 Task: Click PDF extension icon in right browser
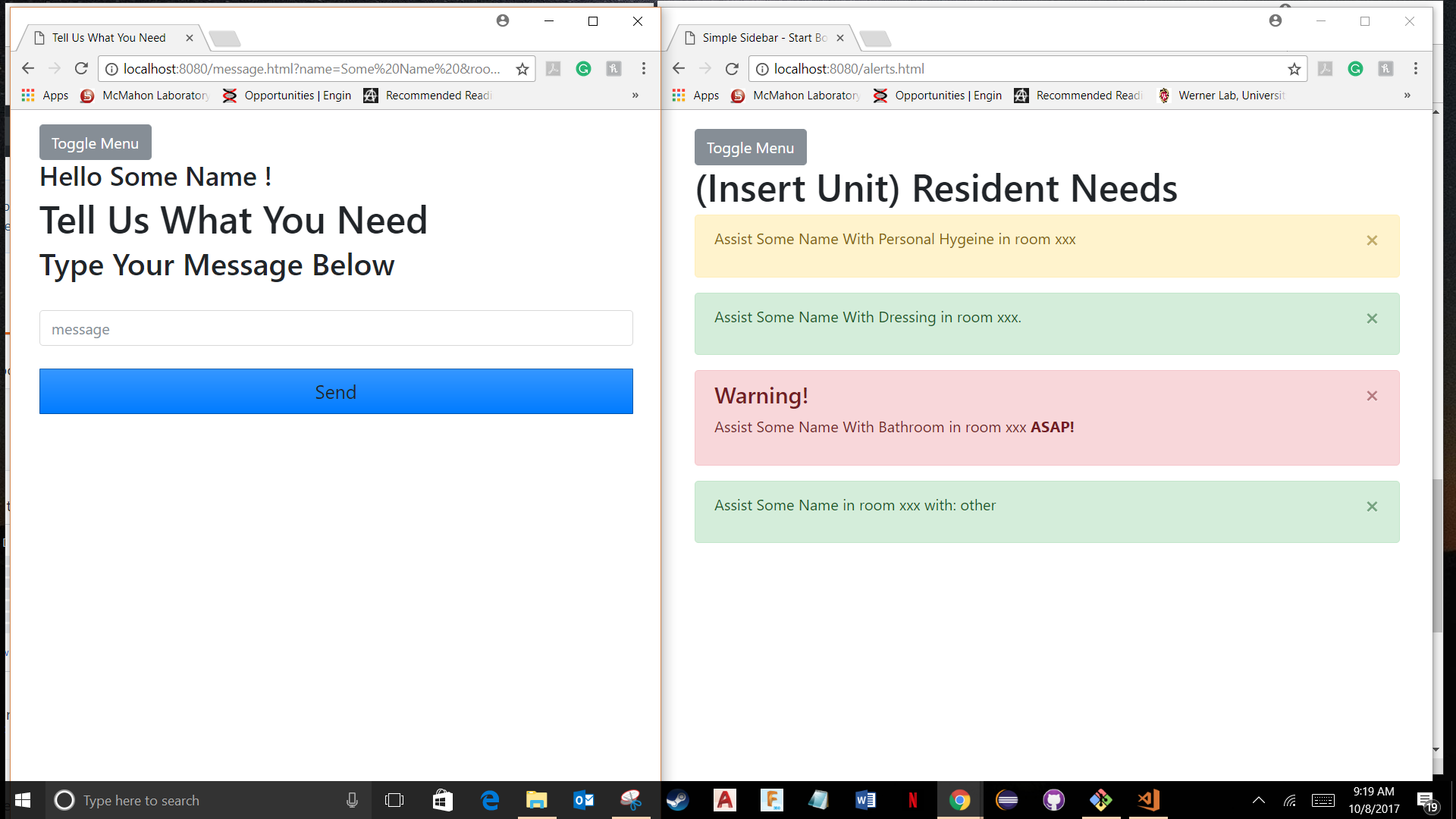pos(1325,69)
